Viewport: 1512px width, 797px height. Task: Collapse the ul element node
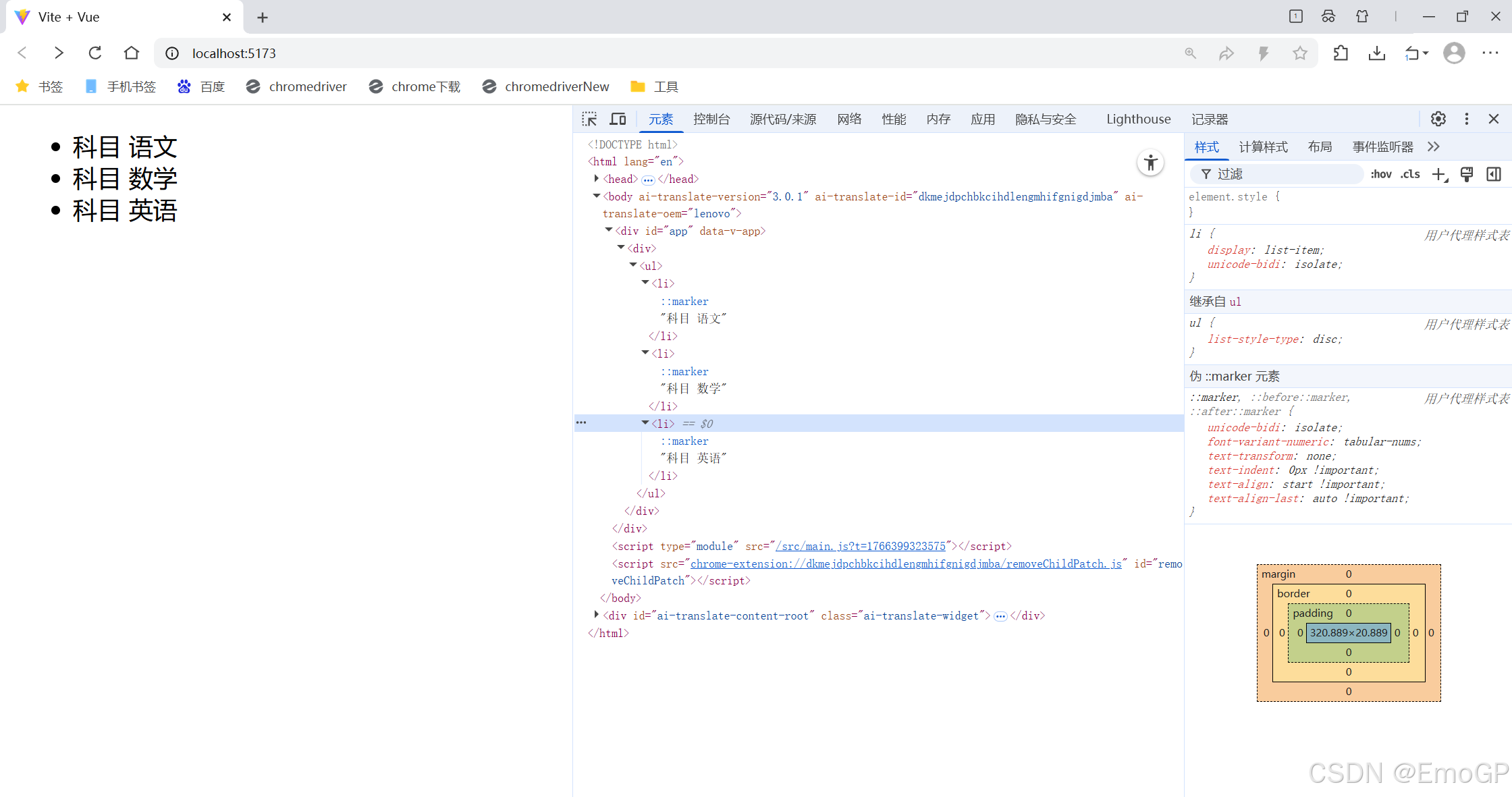(x=633, y=265)
